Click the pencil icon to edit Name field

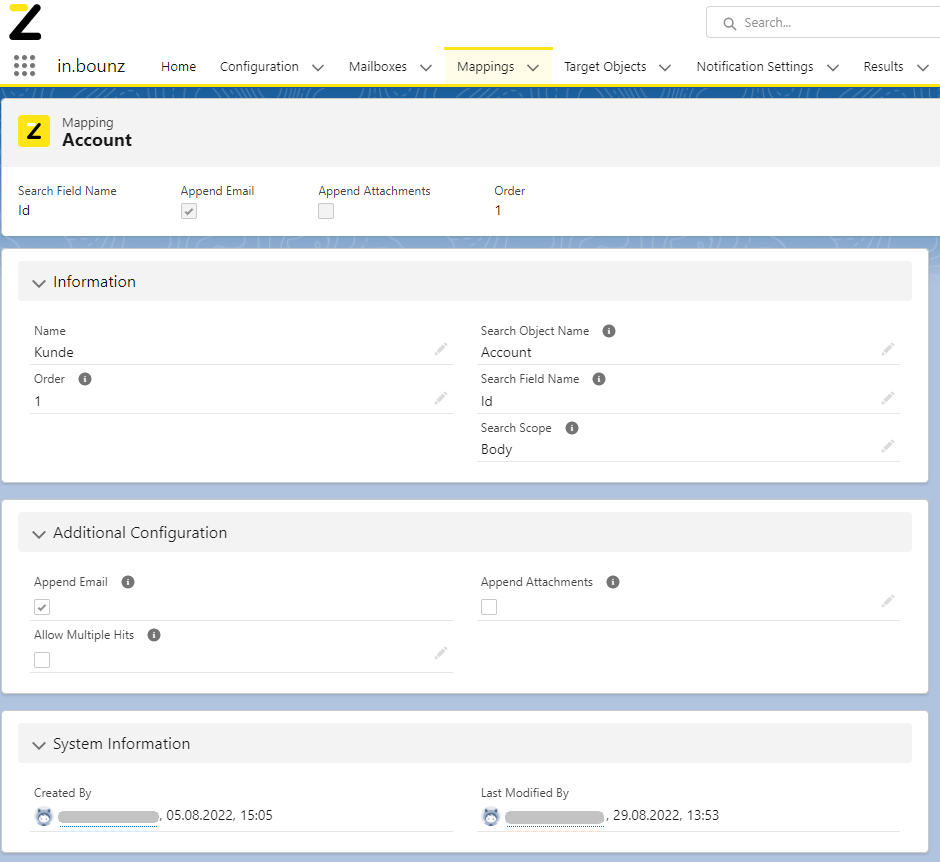tap(441, 349)
